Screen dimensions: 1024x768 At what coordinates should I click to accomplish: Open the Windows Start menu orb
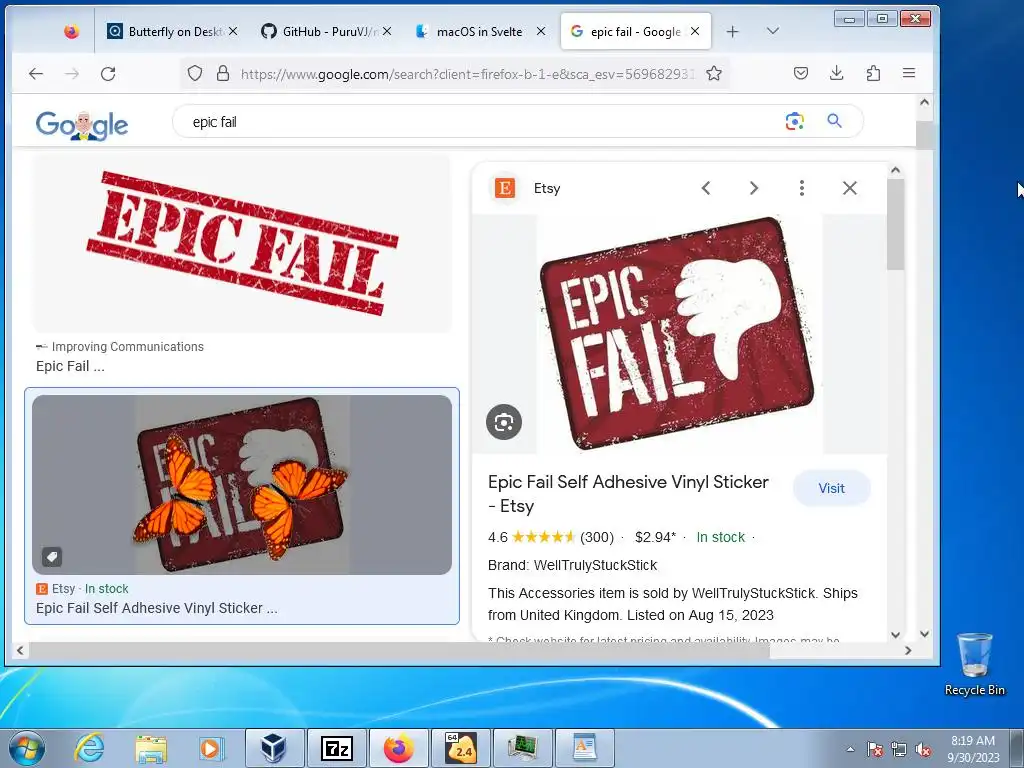click(x=27, y=748)
